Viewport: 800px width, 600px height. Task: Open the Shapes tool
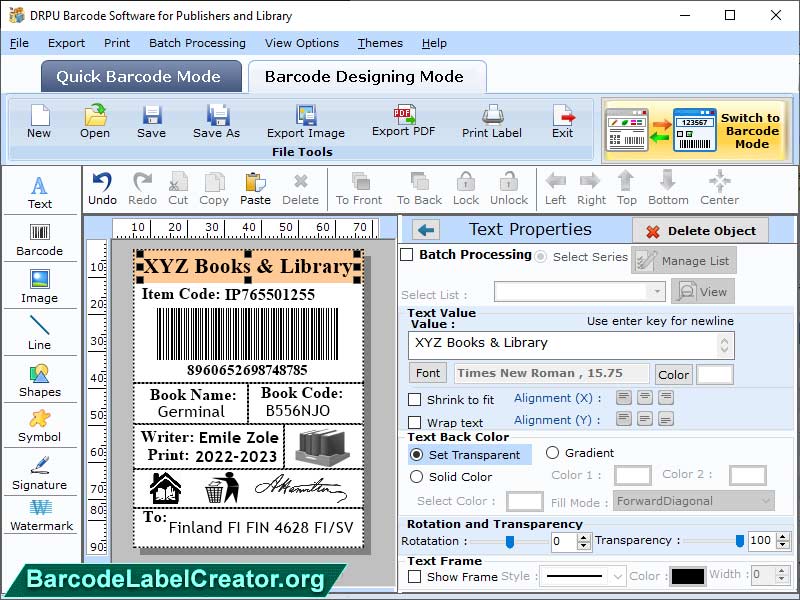tap(40, 381)
